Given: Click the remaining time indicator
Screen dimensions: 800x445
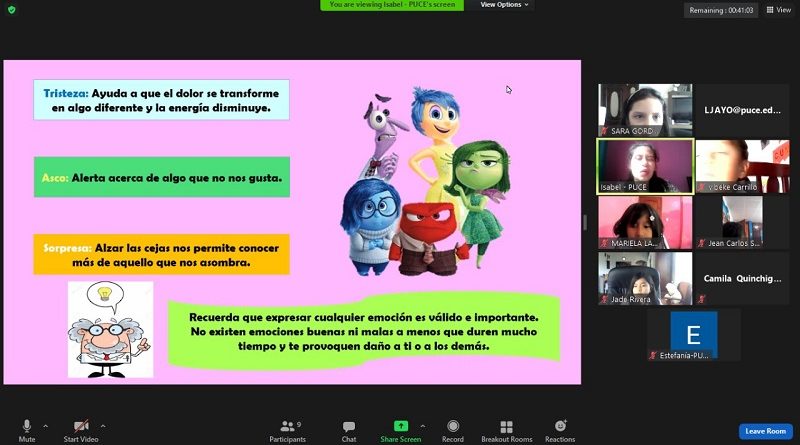Looking at the screenshot, I should point(721,10).
